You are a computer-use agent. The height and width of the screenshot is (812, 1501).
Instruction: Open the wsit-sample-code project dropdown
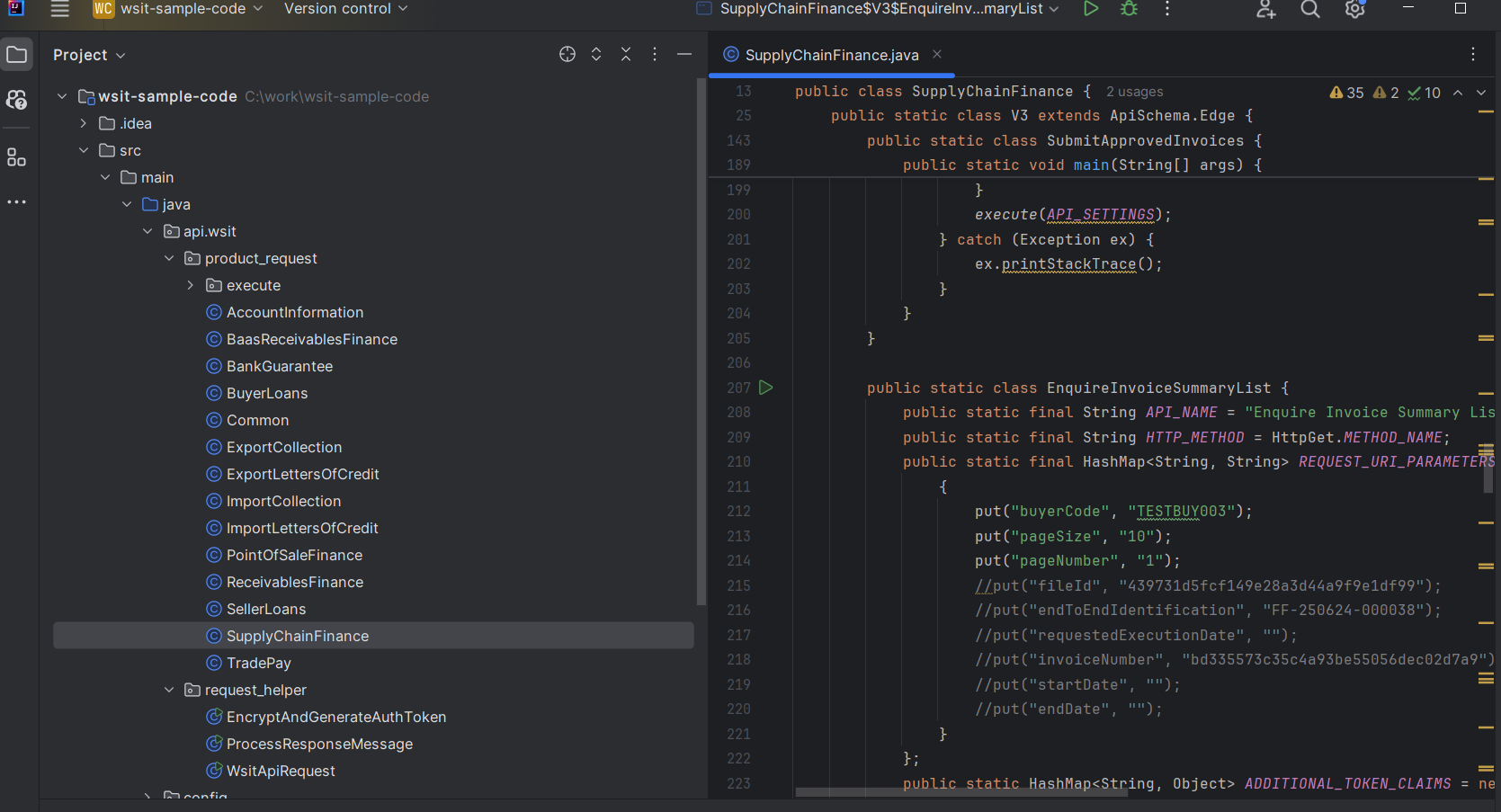coord(177,8)
